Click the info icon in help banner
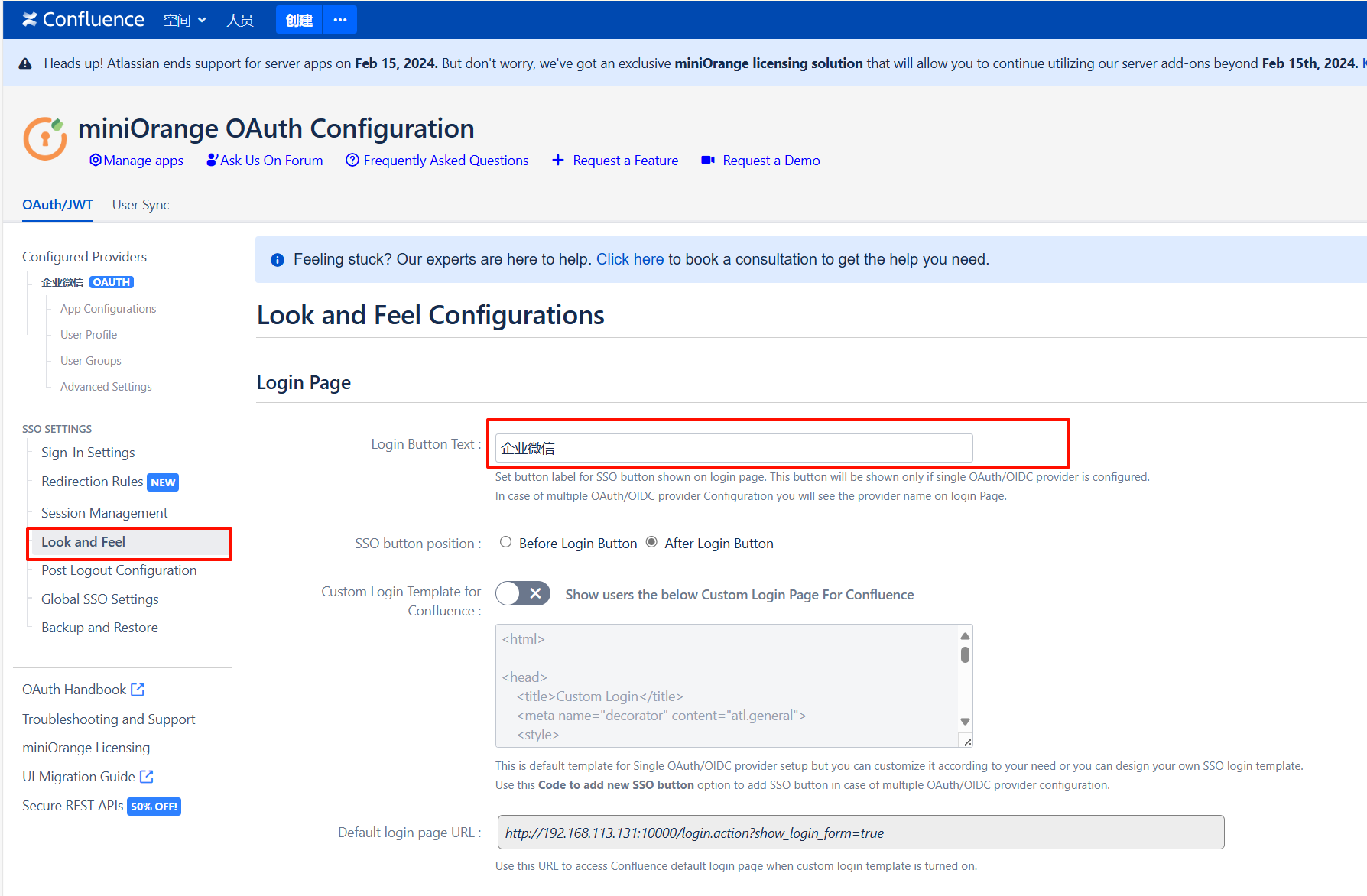The image size is (1367, 896). tap(278, 260)
